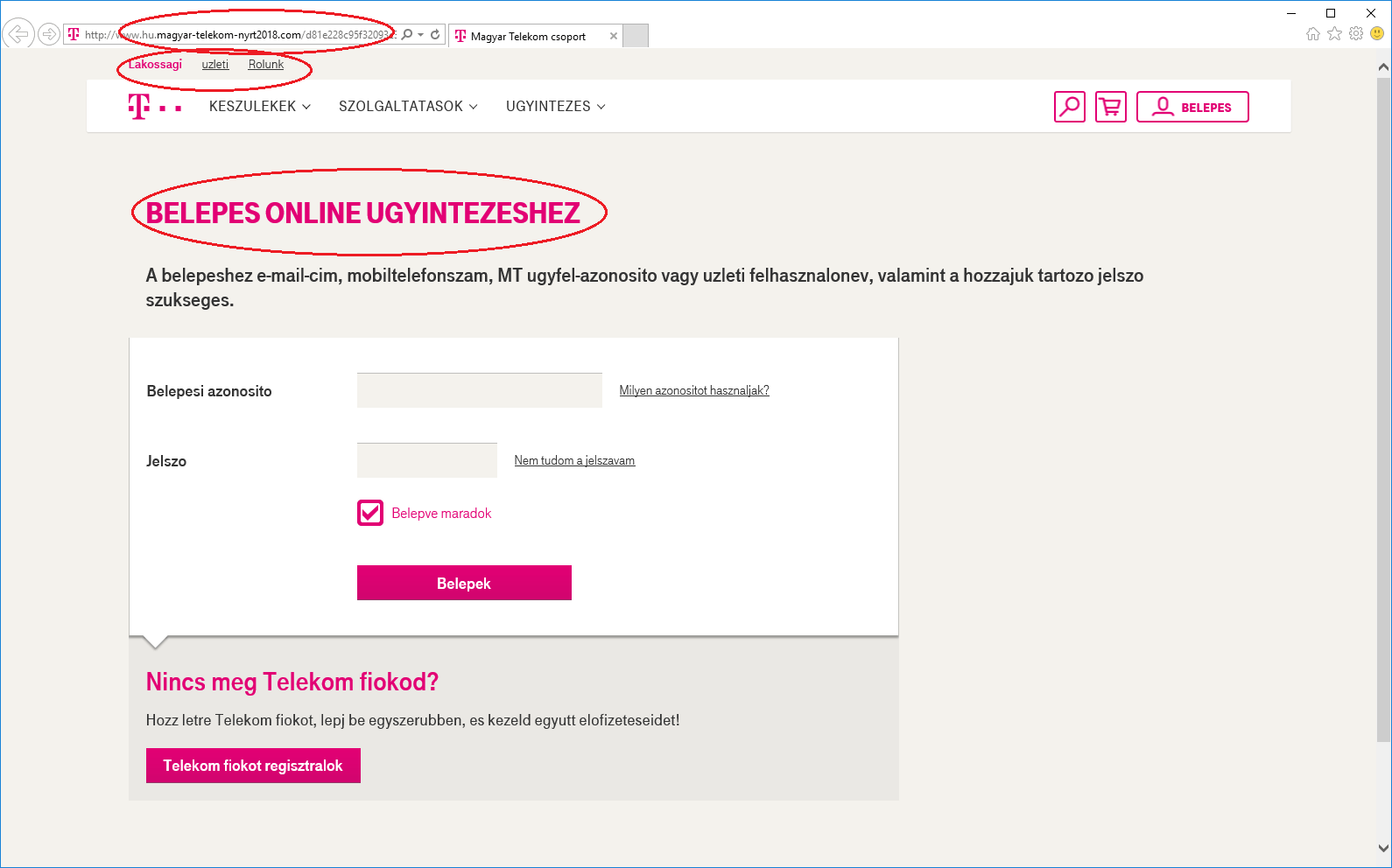Switch to the Magyar Telekom csoport tab
This screenshot has height=868, width=1392.
(x=528, y=37)
